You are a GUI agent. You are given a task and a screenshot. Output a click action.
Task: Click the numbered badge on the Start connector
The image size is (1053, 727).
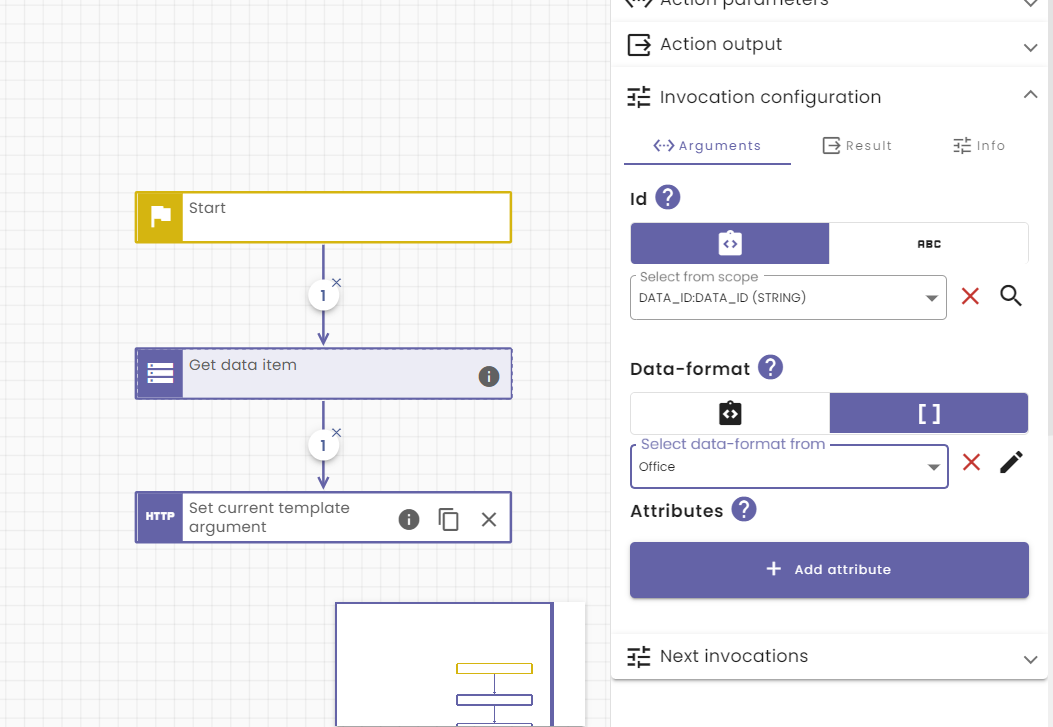(x=323, y=295)
